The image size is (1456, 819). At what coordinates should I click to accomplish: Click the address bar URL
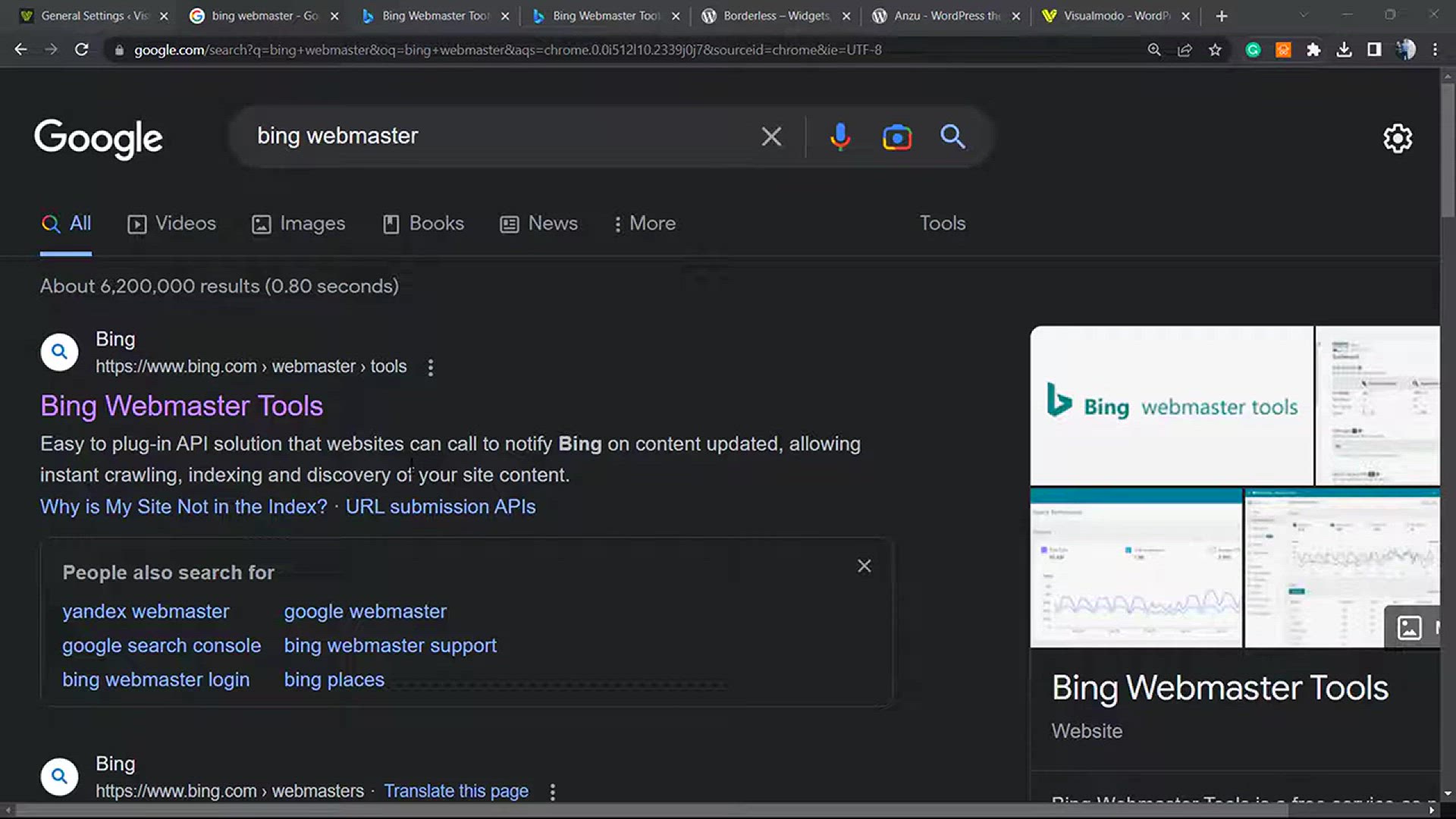click(507, 50)
